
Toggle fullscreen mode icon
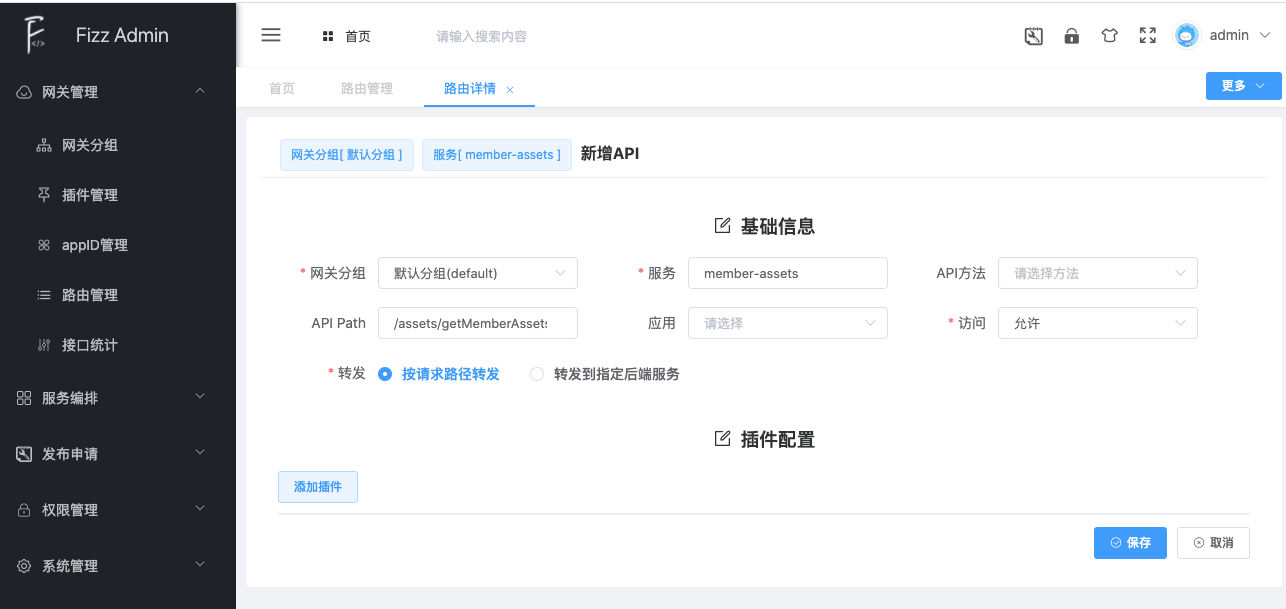(x=1148, y=36)
